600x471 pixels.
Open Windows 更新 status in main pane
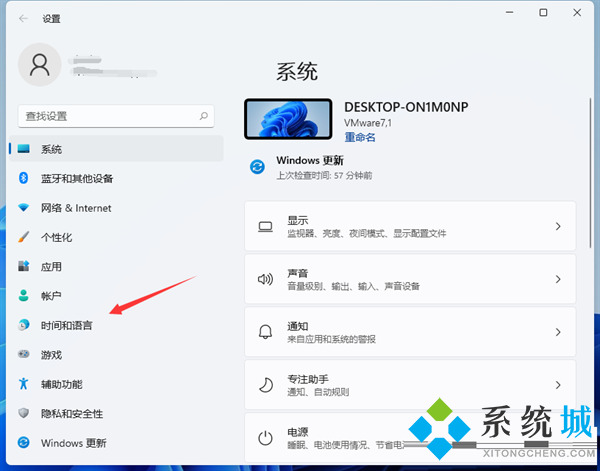[x=312, y=167]
